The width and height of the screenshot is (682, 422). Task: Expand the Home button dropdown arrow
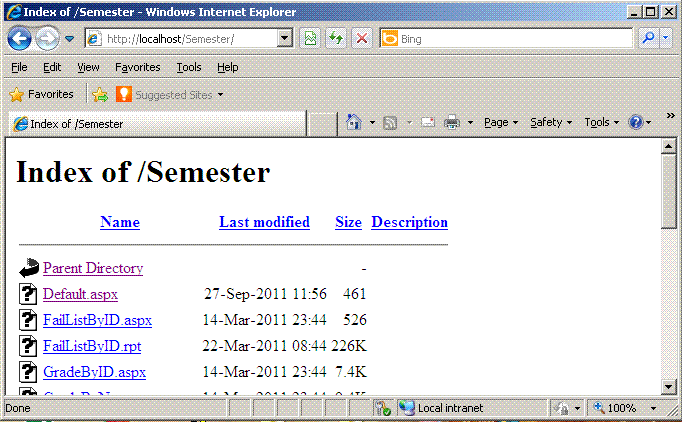pyautogui.click(x=372, y=123)
